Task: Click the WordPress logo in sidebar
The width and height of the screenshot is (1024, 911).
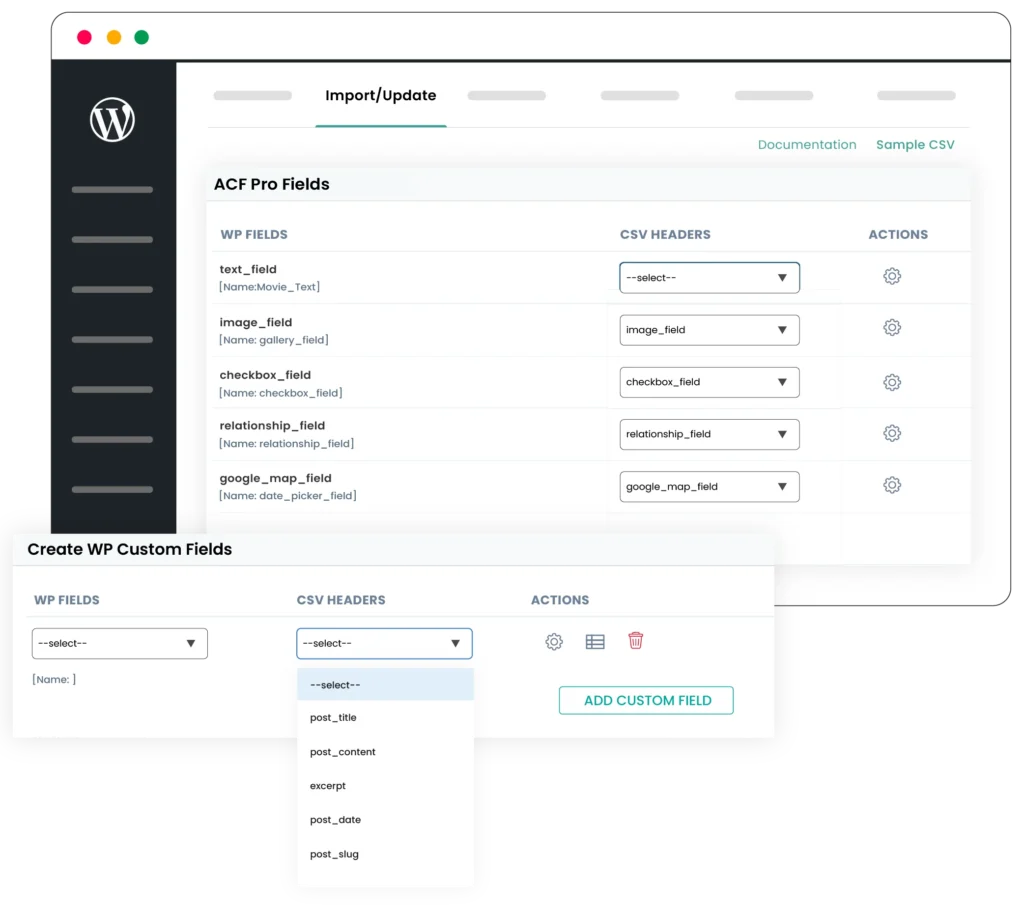Action: 112,119
